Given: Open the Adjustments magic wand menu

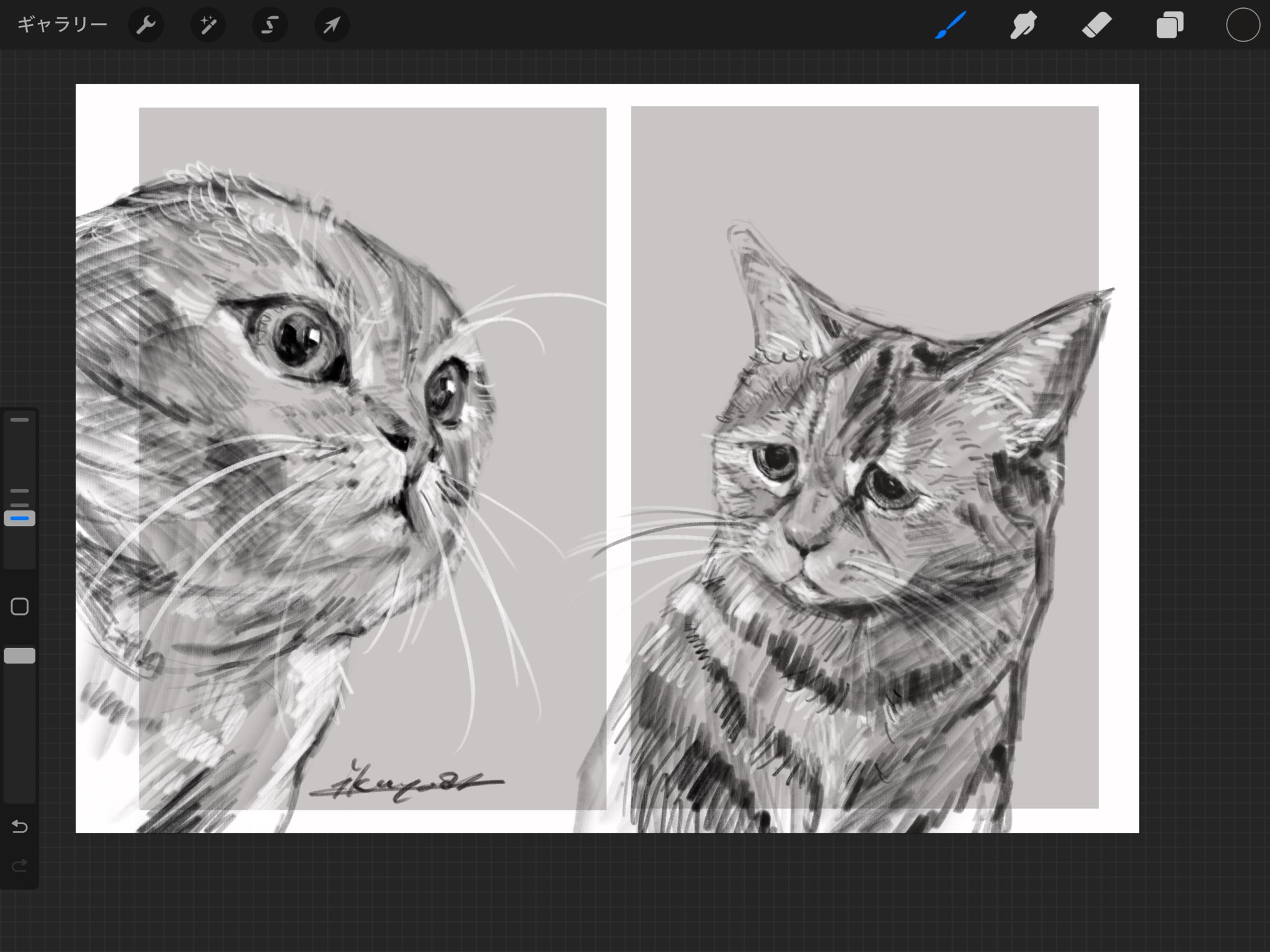Looking at the screenshot, I should (x=208, y=25).
